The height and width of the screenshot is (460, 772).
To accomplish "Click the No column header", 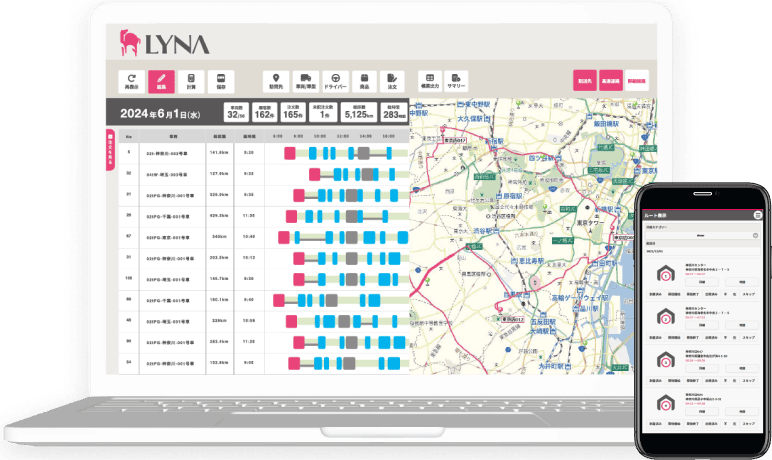I will [129, 136].
